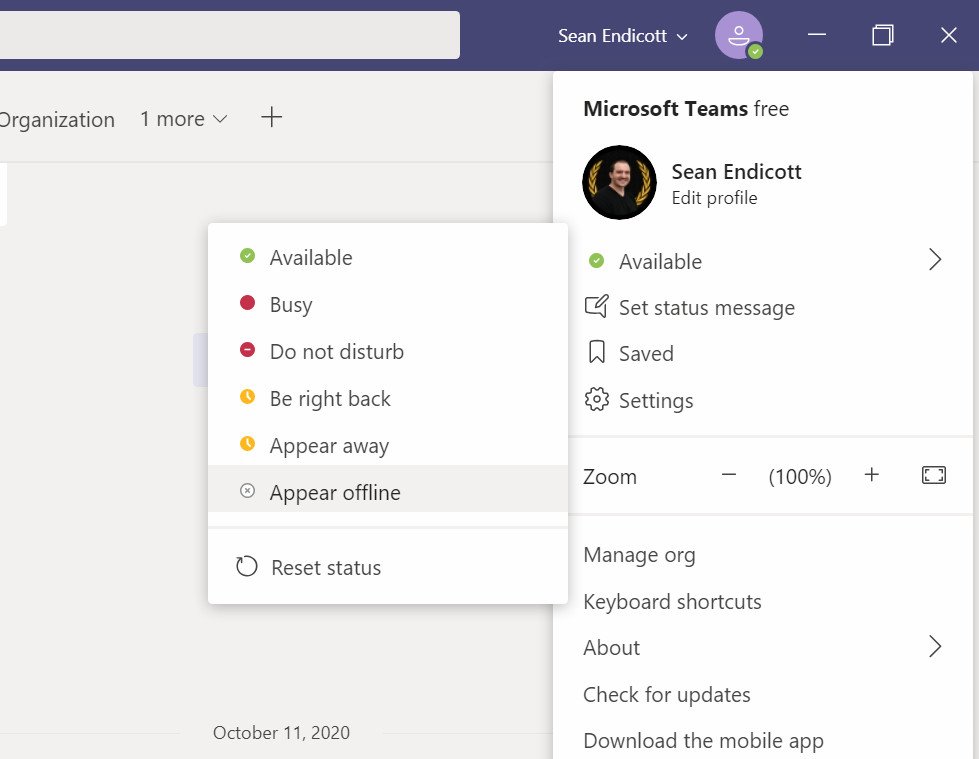Viewport: 979px width, 759px height.
Task: Click the Edit profile link
Action: coord(714,198)
